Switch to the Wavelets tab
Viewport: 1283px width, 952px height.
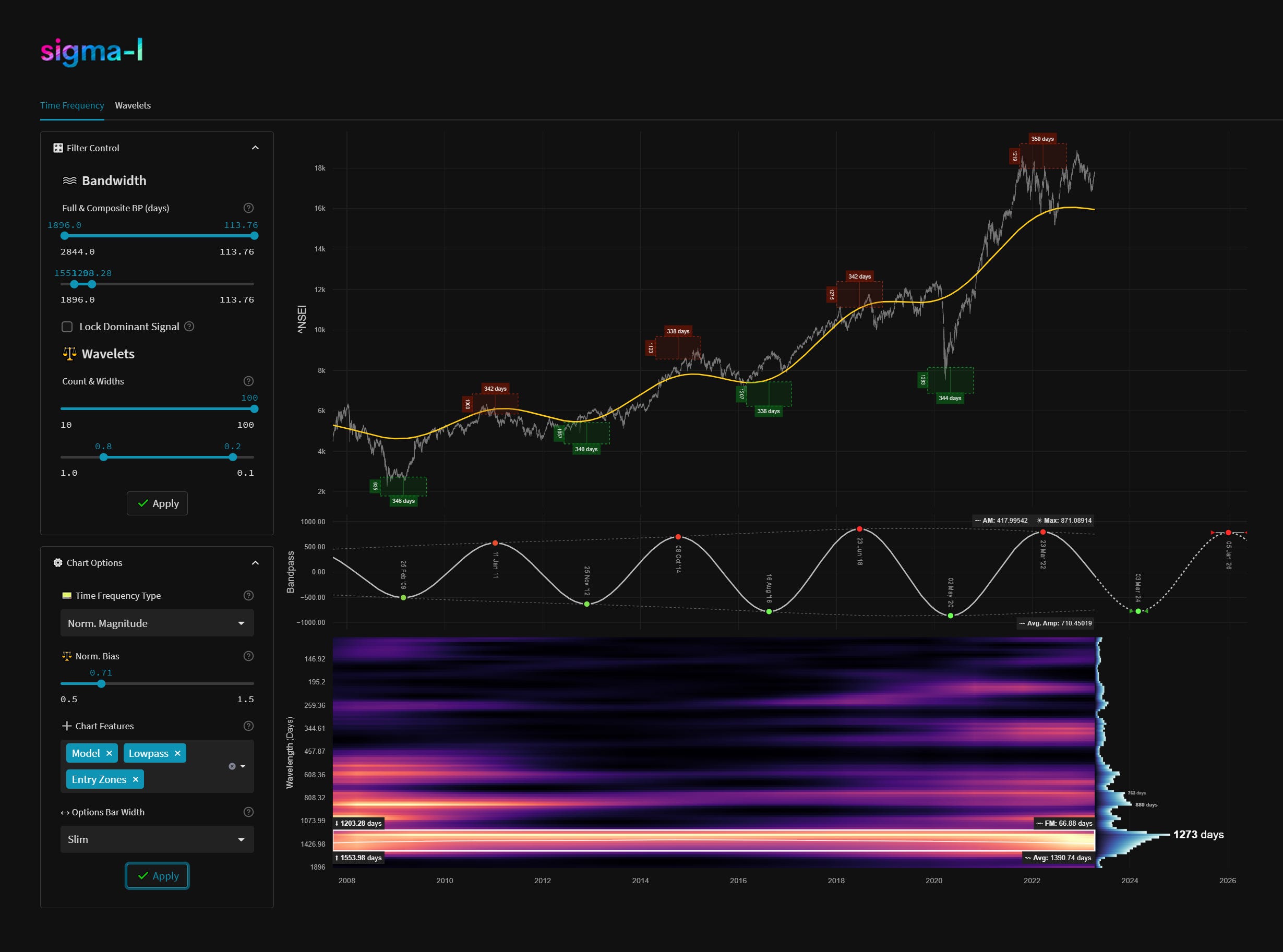133,105
